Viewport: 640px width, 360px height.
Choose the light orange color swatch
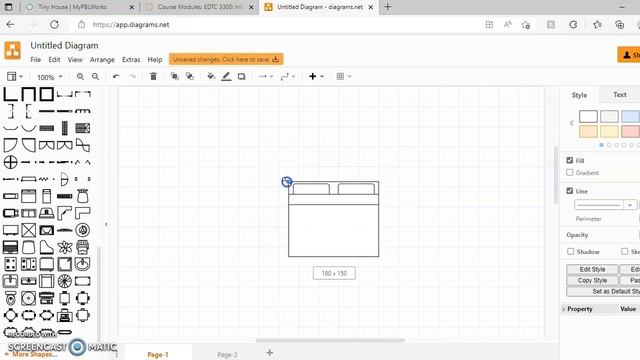(588, 131)
